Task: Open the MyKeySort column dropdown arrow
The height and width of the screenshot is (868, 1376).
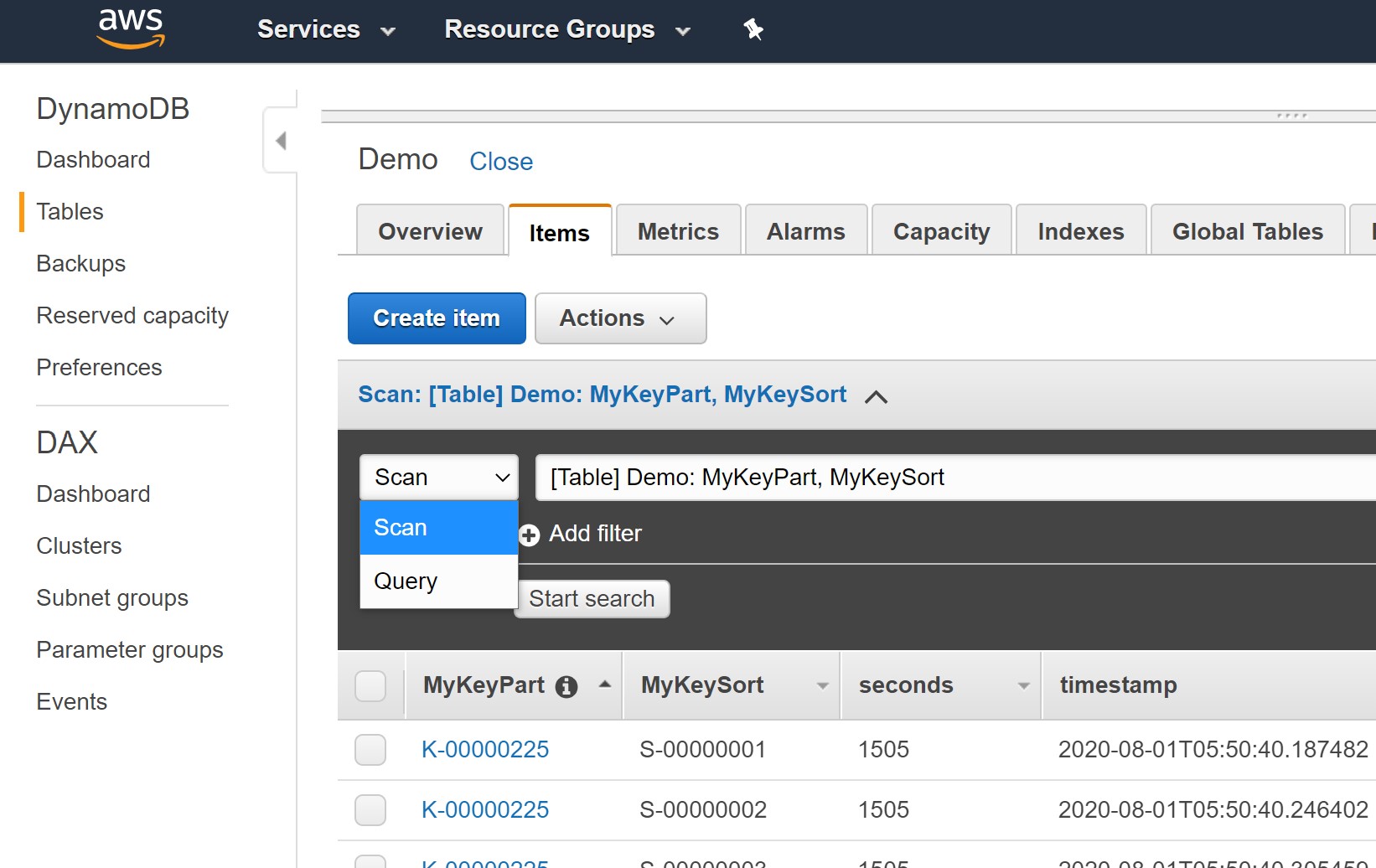Action: tap(822, 686)
